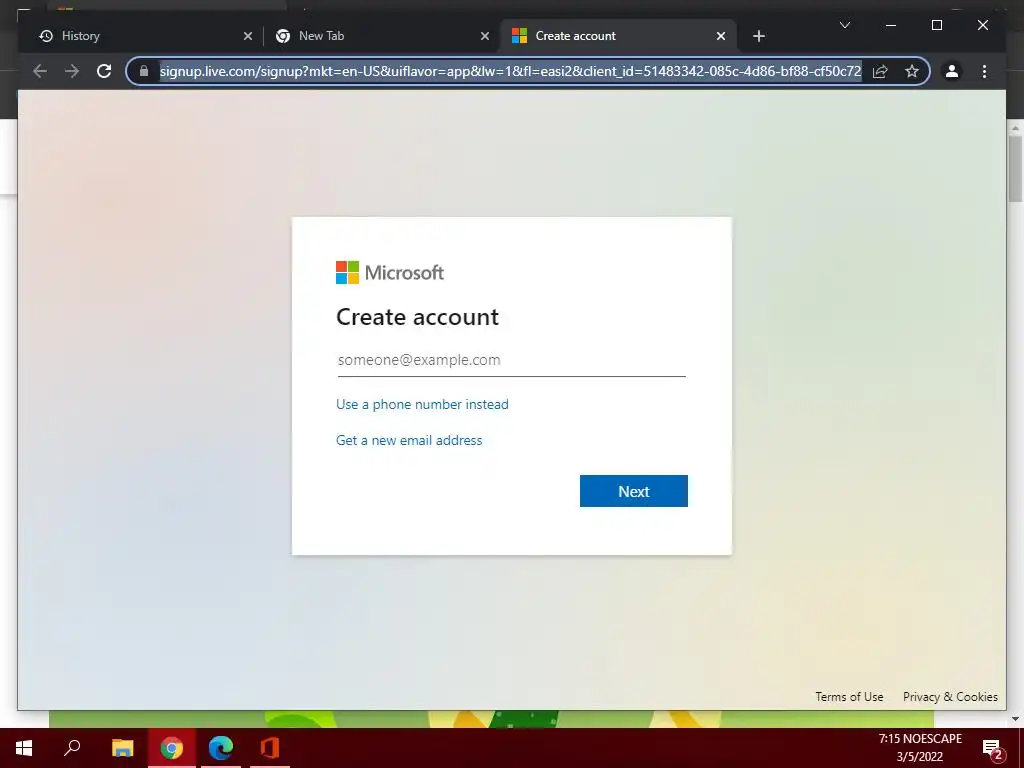Open the Windows Start menu
Image resolution: width=1024 pixels, height=768 pixels.
point(24,748)
